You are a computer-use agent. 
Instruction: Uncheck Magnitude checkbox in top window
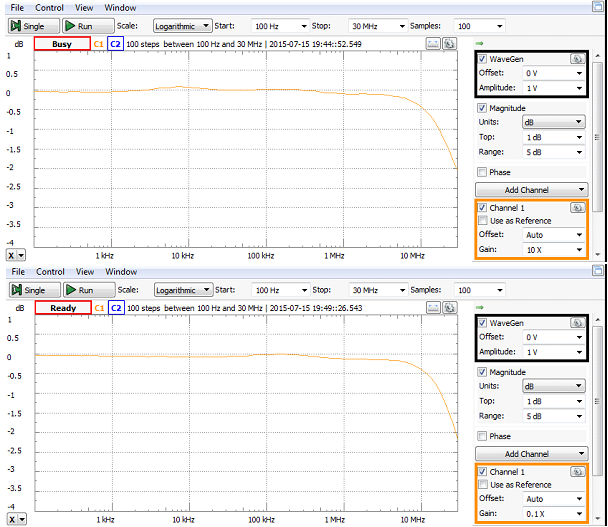[482, 108]
